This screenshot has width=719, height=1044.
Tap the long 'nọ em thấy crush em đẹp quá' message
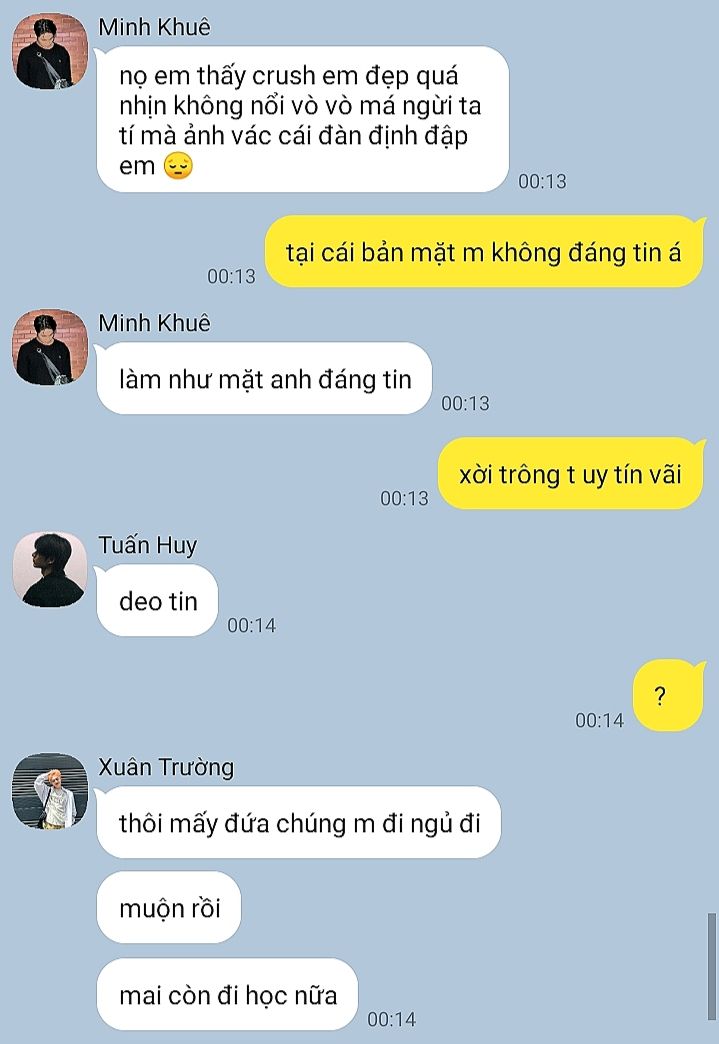pos(303,119)
